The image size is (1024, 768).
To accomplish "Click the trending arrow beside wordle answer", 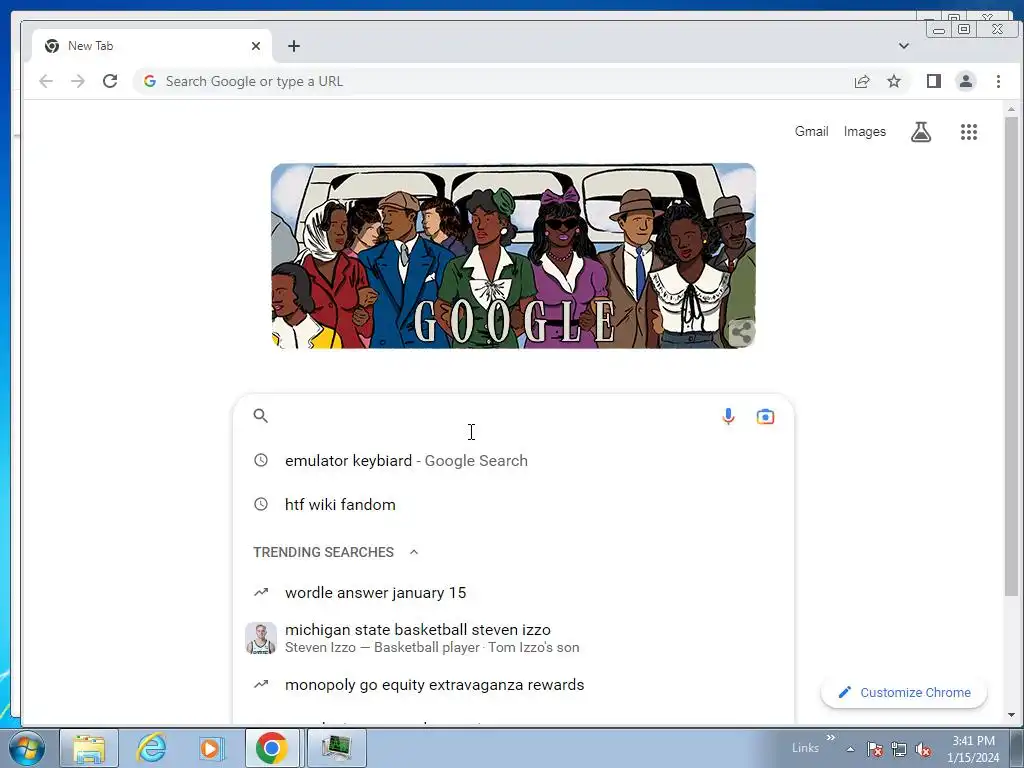I will pos(261,592).
